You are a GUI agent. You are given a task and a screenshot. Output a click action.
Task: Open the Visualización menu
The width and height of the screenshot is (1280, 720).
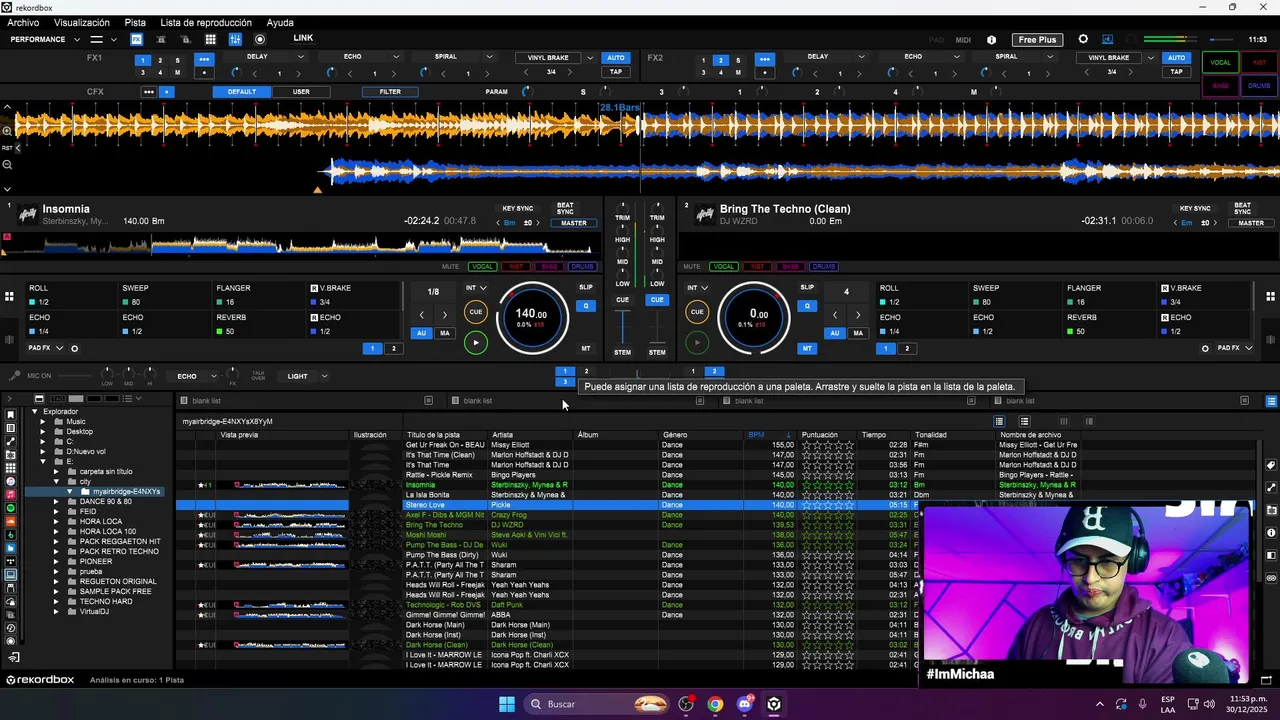tap(82, 23)
